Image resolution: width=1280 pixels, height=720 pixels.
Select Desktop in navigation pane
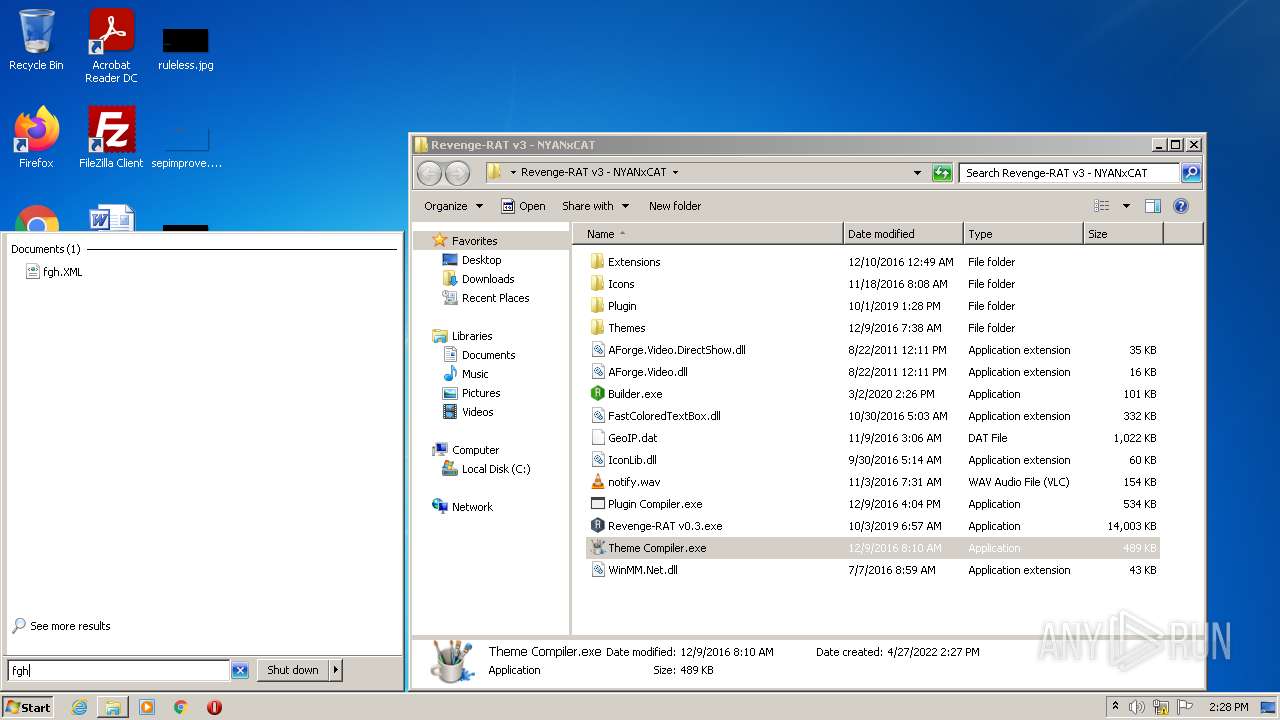pos(471,260)
